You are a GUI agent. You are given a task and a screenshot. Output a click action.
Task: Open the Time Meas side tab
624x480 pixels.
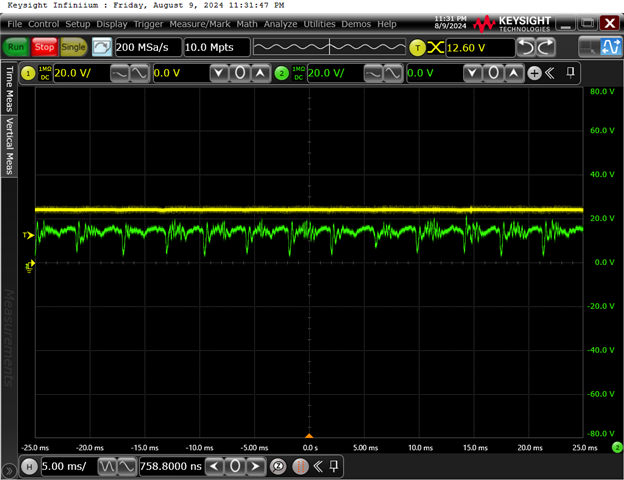tap(9, 89)
